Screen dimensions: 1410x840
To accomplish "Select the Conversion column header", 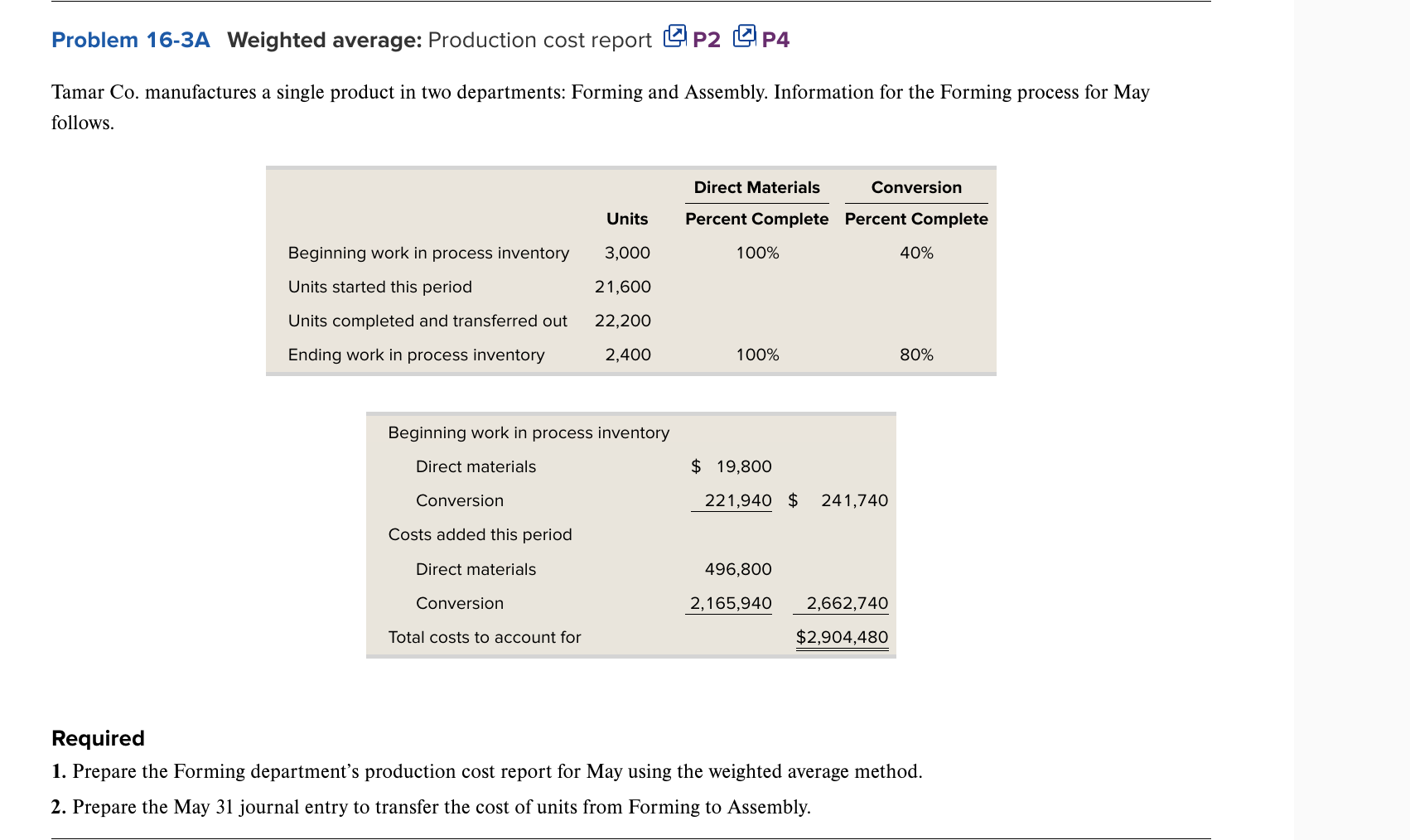I will 915,187.
